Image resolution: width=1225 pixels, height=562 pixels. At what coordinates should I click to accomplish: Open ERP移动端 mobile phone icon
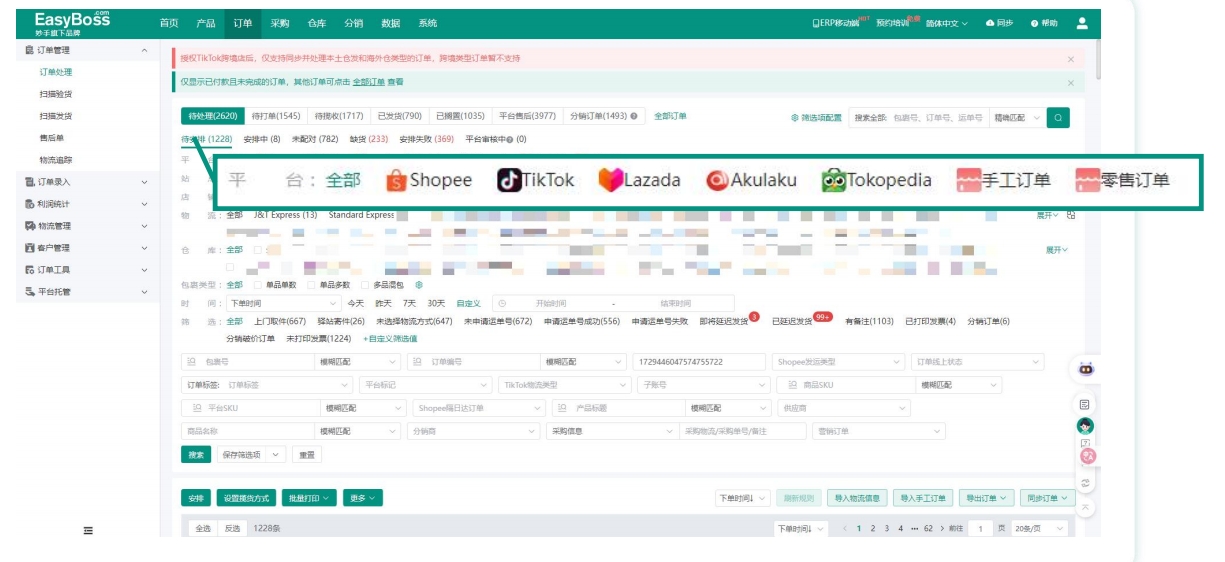click(x=815, y=23)
